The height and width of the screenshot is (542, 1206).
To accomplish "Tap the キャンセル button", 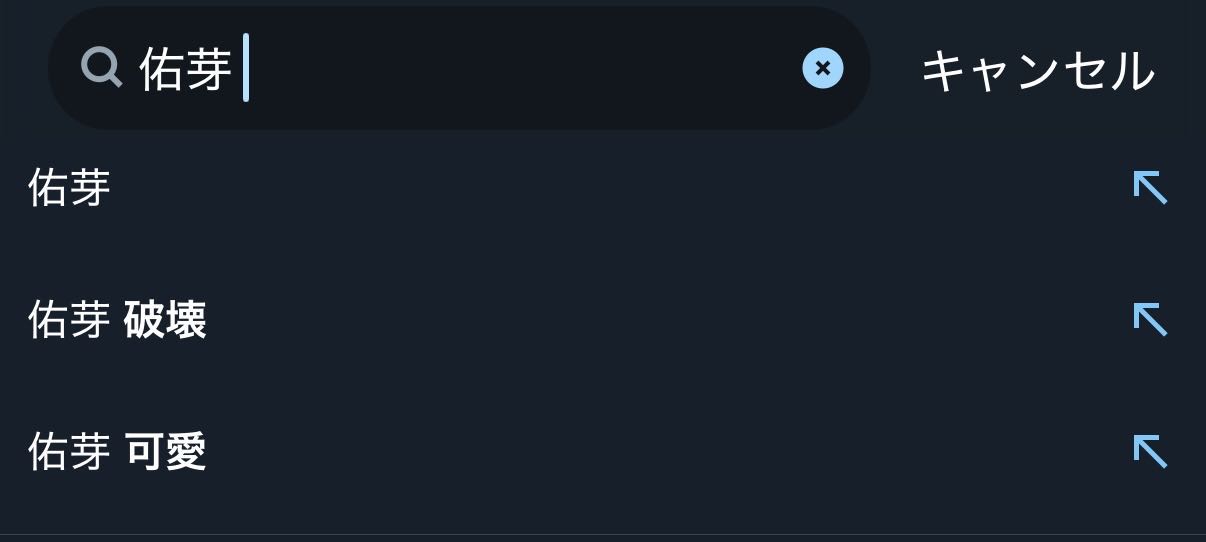I will [1037, 70].
